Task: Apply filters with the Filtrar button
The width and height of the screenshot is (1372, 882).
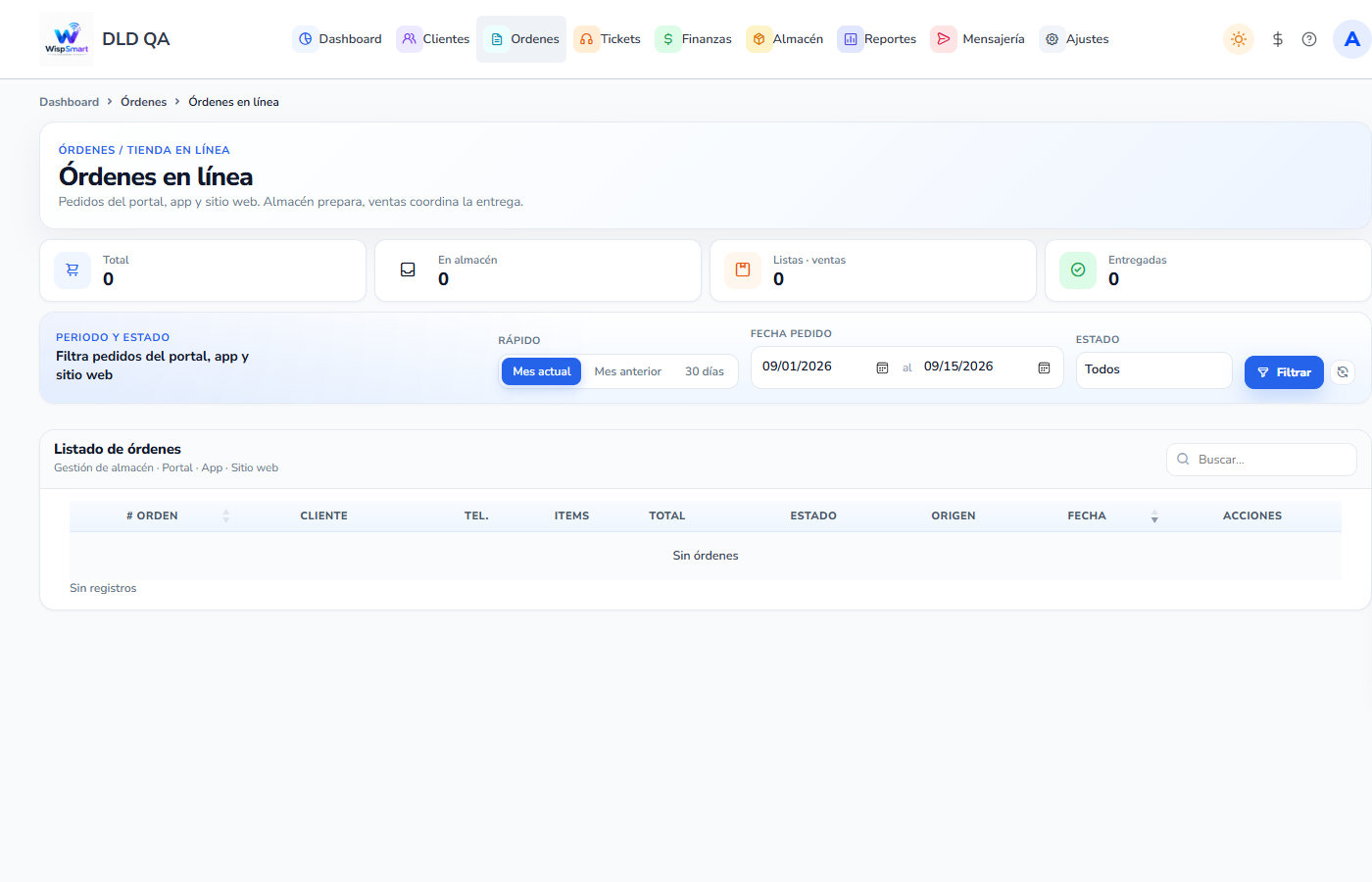Action: click(x=1284, y=372)
